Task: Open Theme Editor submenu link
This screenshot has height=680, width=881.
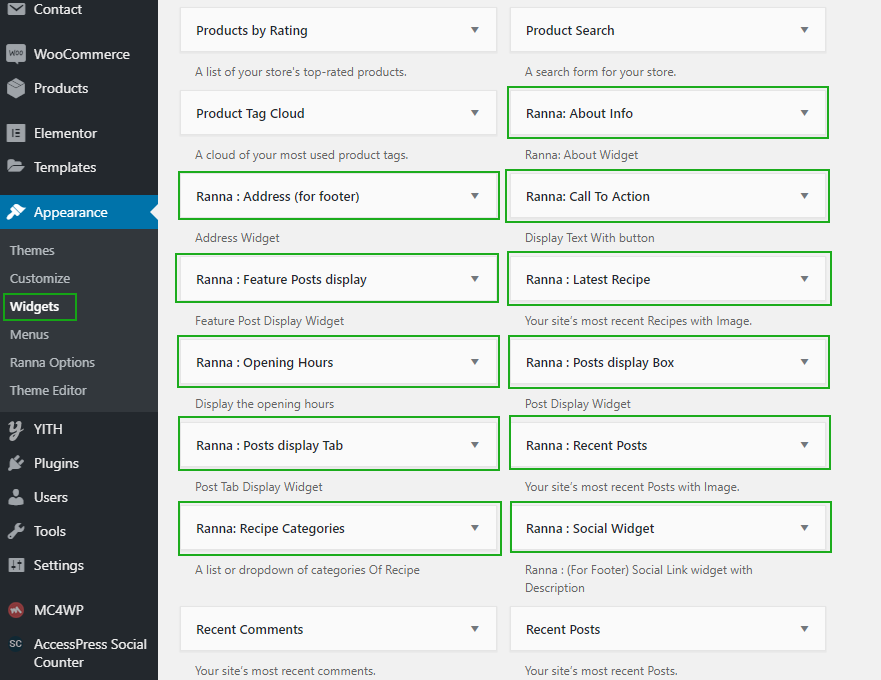Action: click(x=48, y=391)
